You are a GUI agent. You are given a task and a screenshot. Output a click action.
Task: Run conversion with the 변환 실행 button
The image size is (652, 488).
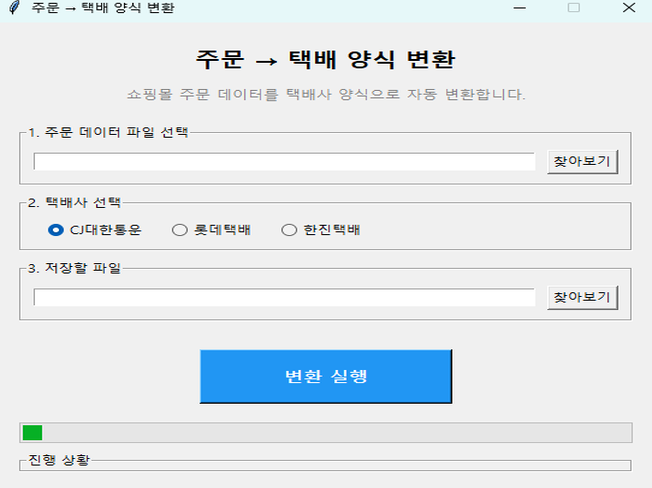326,376
